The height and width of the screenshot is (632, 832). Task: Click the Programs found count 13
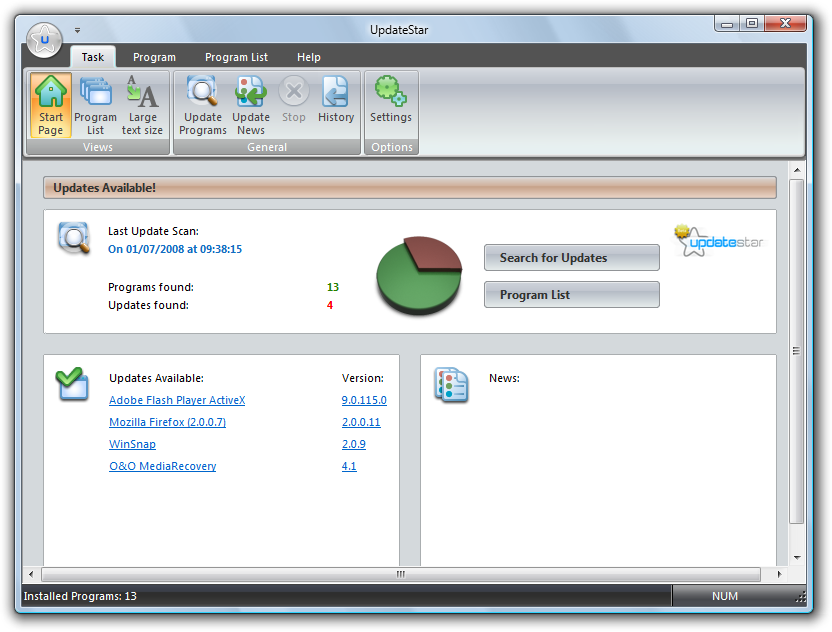pyautogui.click(x=333, y=287)
